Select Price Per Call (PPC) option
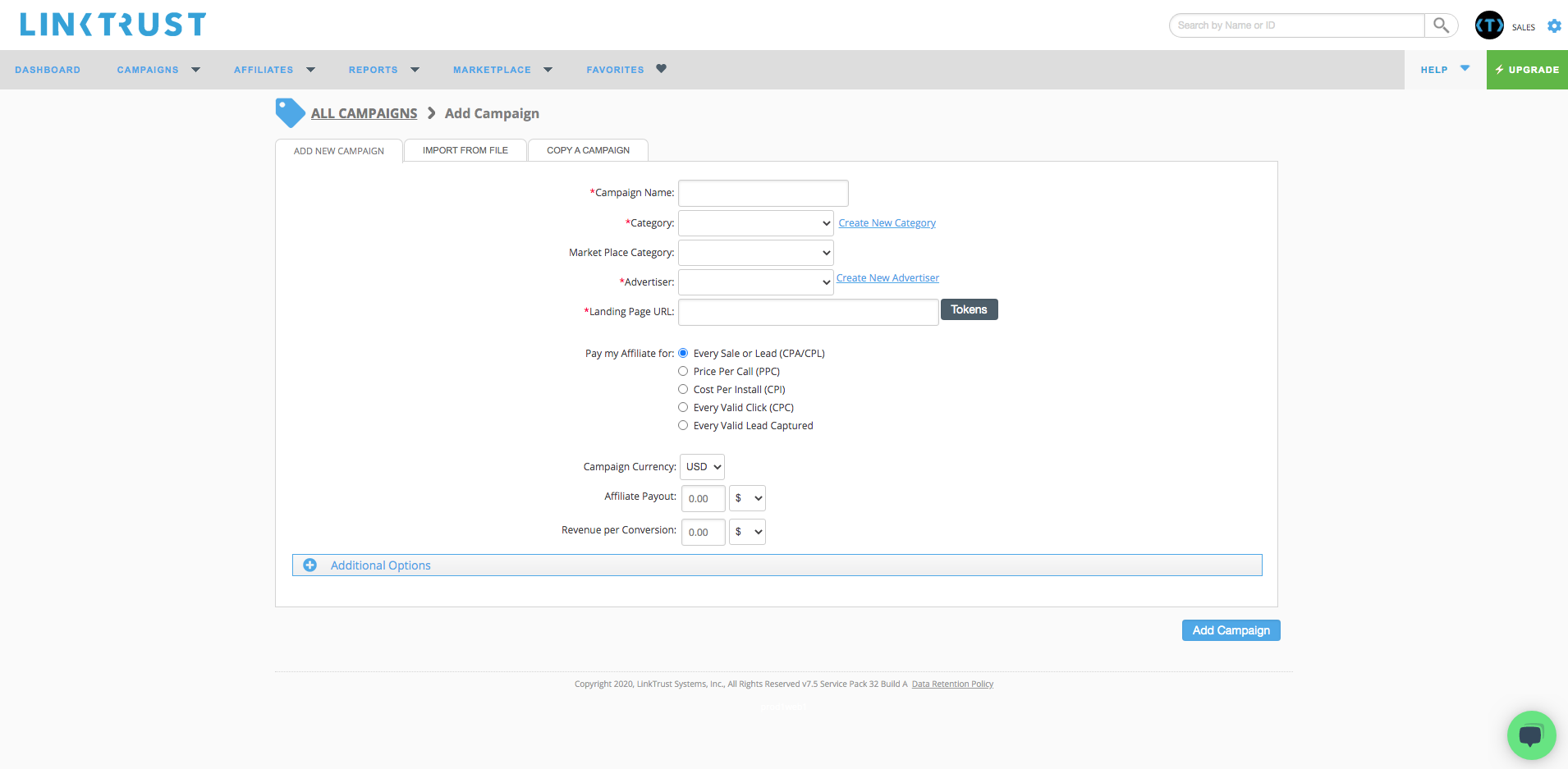The width and height of the screenshot is (1568, 769). (683, 372)
